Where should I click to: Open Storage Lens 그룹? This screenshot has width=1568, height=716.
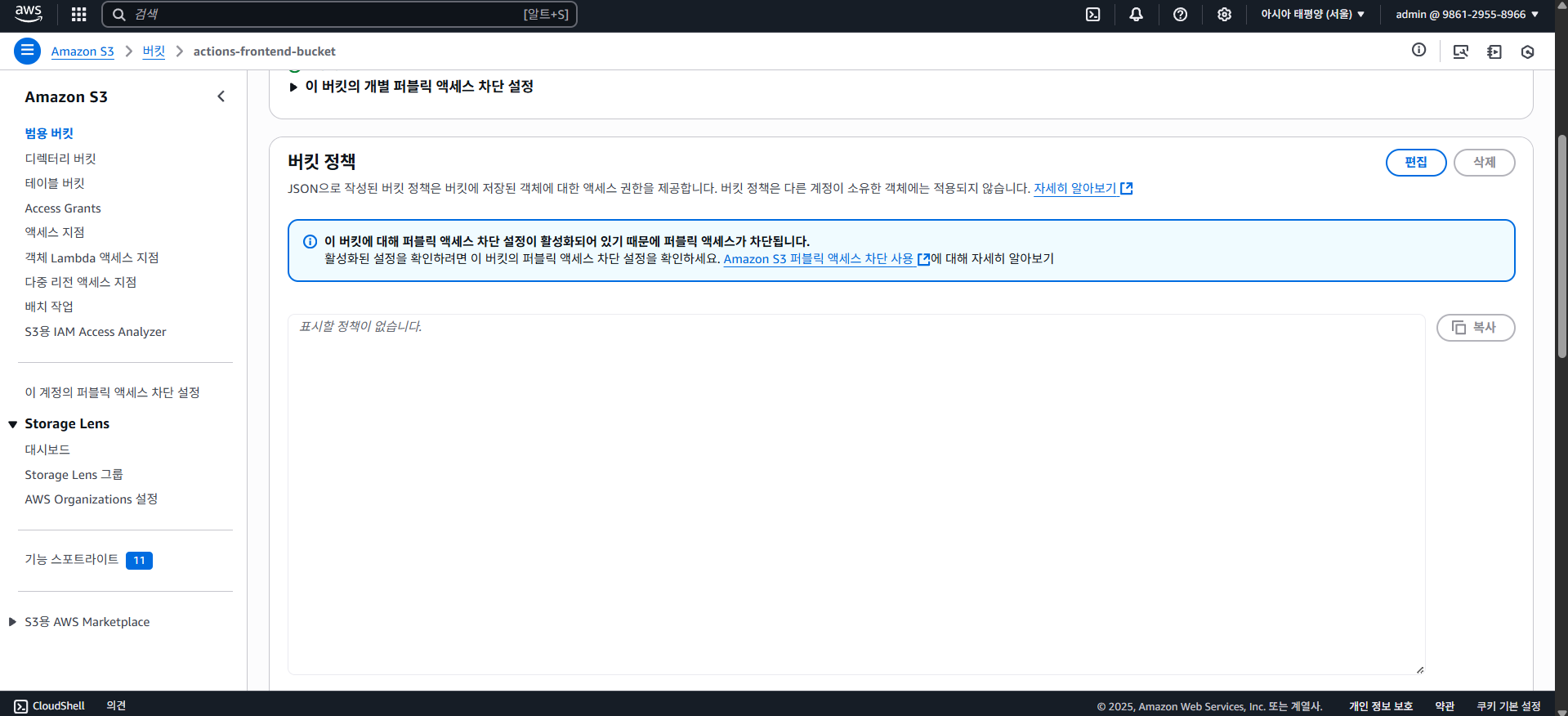pos(74,475)
